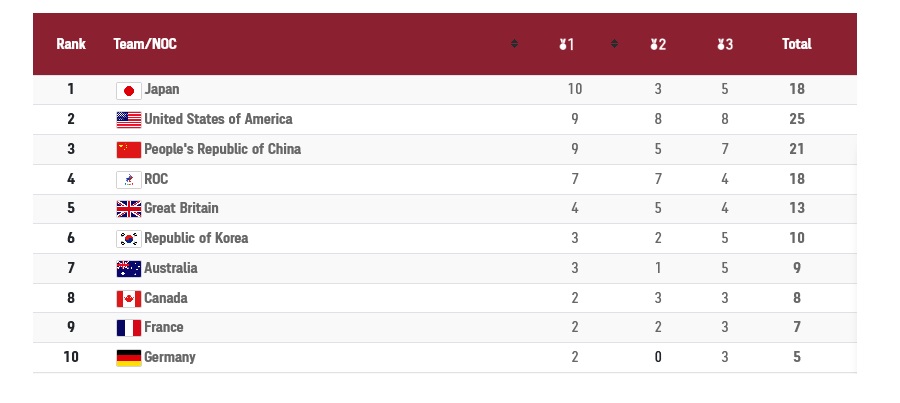Click the Australia flag icon

(129, 269)
